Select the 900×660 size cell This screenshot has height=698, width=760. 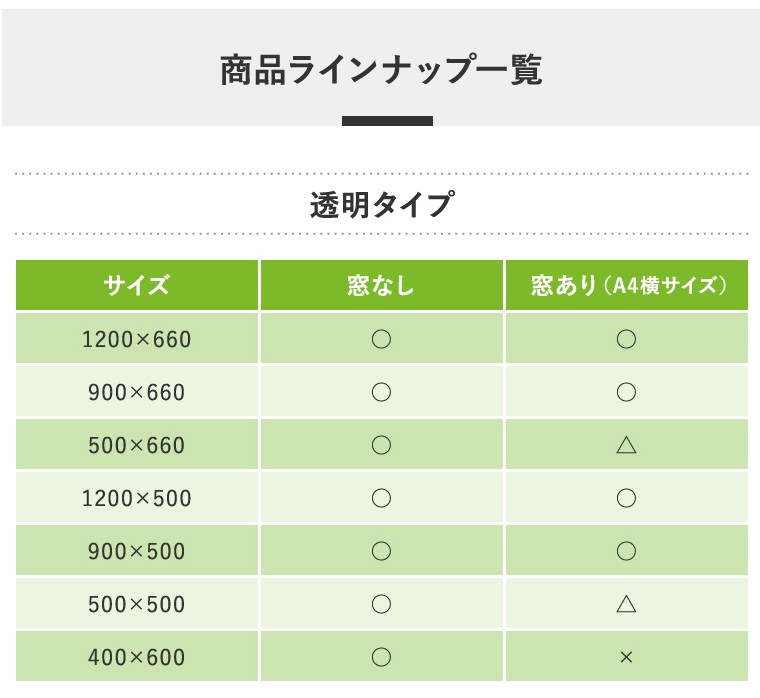point(137,392)
